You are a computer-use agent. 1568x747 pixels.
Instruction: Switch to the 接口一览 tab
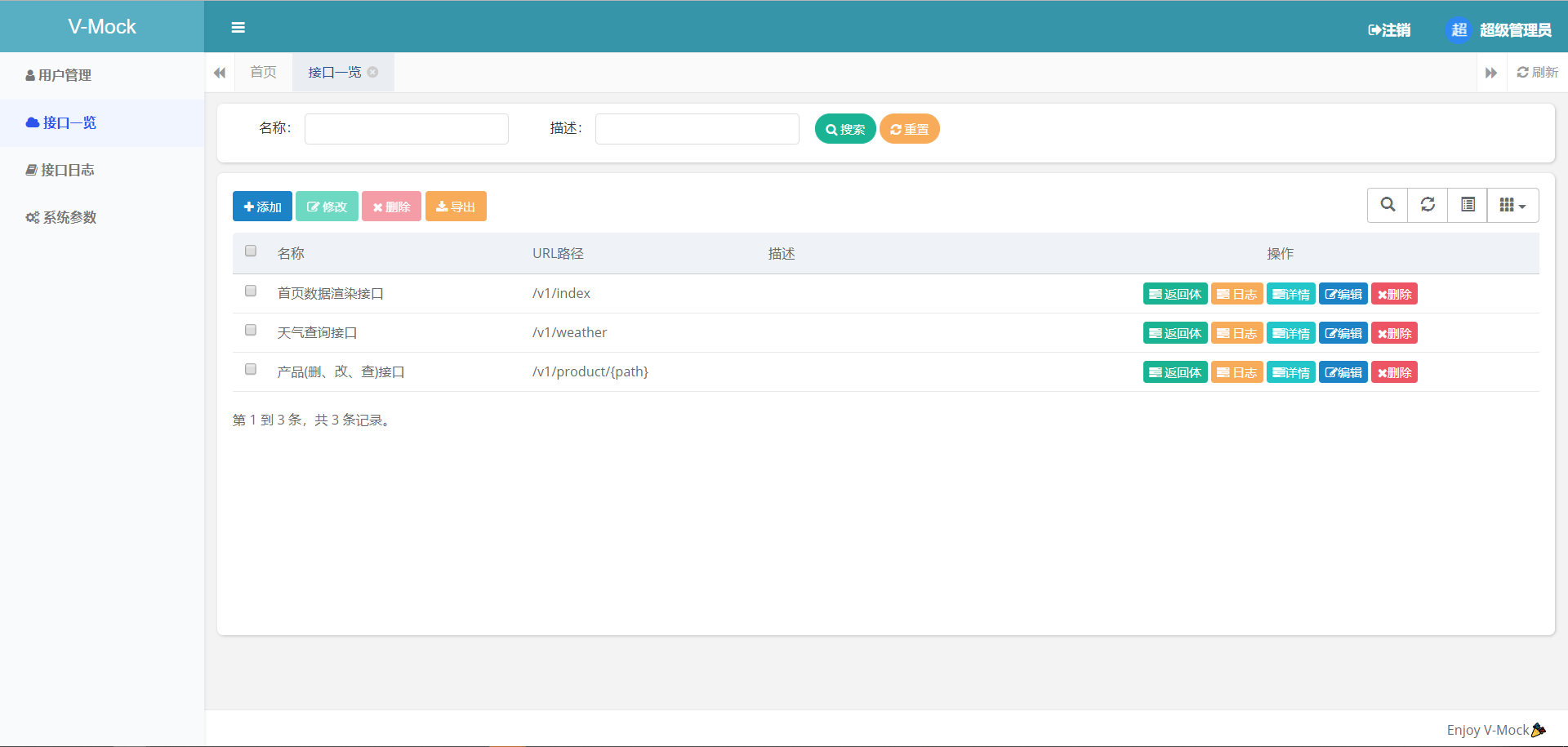(334, 73)
